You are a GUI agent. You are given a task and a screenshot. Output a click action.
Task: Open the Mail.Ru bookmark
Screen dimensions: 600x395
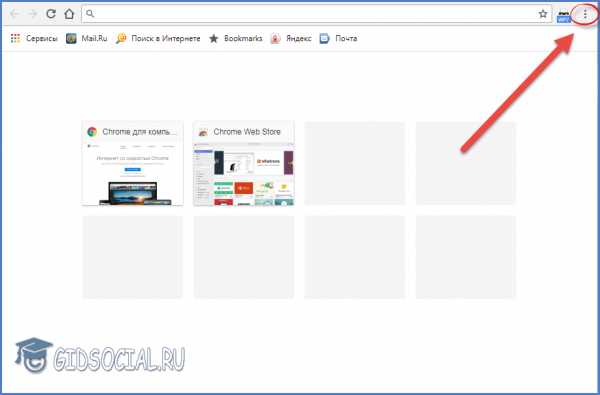pos(86,38)
